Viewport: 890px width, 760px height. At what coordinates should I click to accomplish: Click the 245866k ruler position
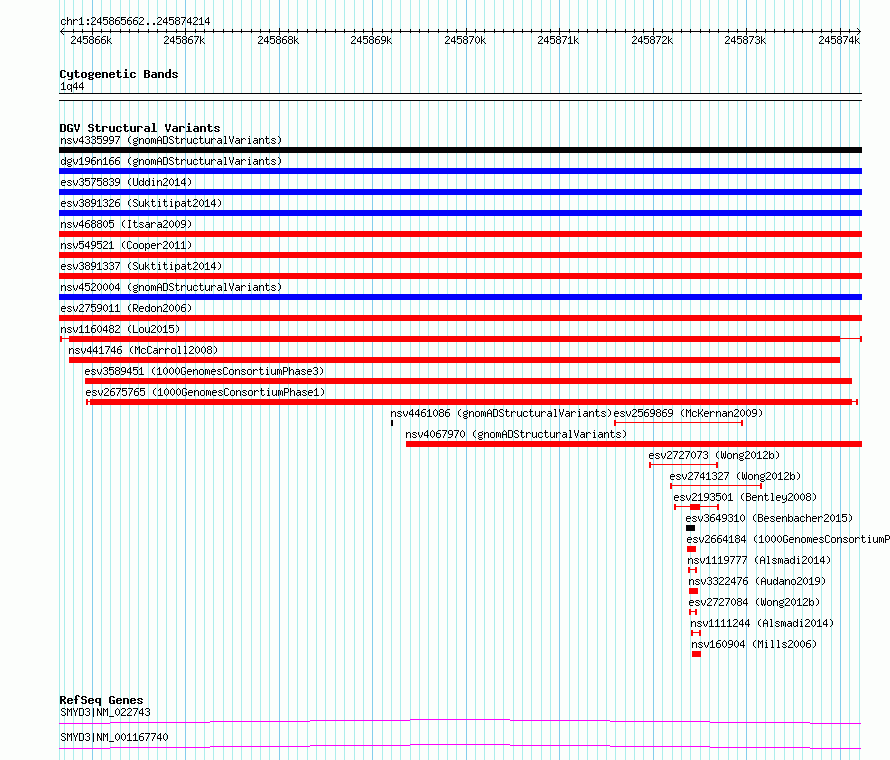(x=91, y=40)
